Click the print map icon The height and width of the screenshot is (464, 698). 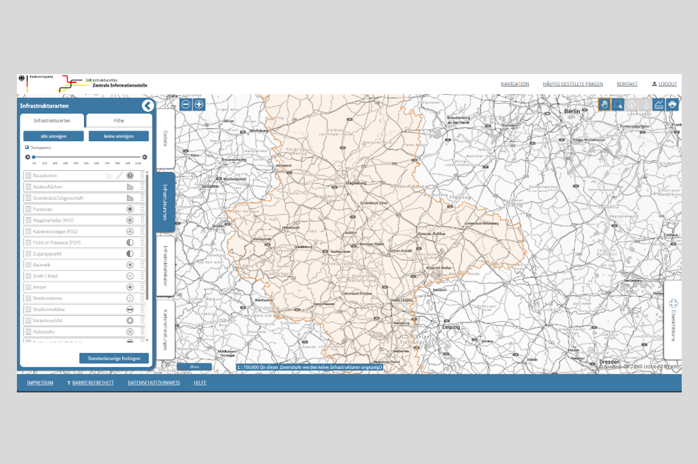672,104
